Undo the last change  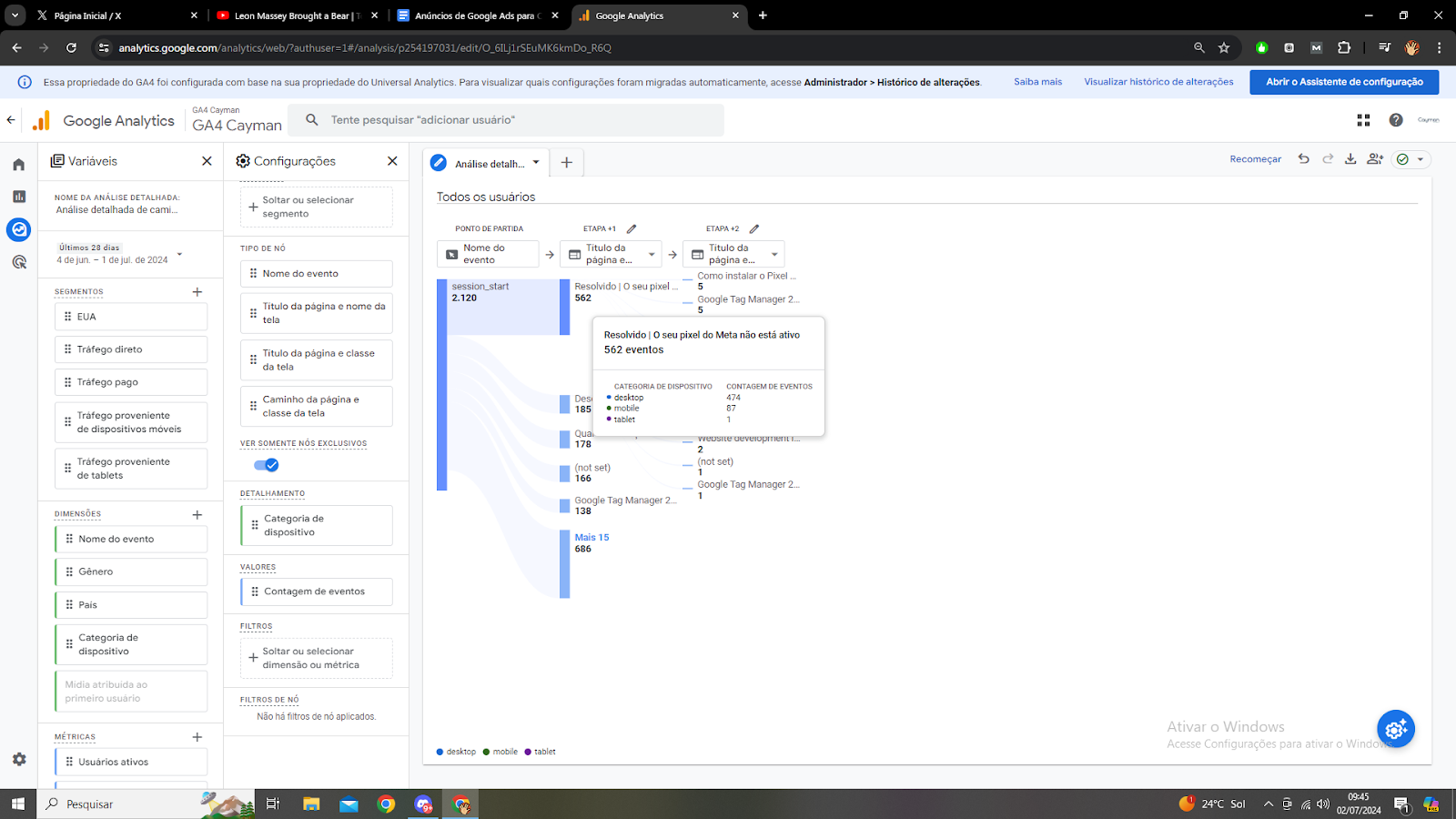click(x=1303, y=158)
